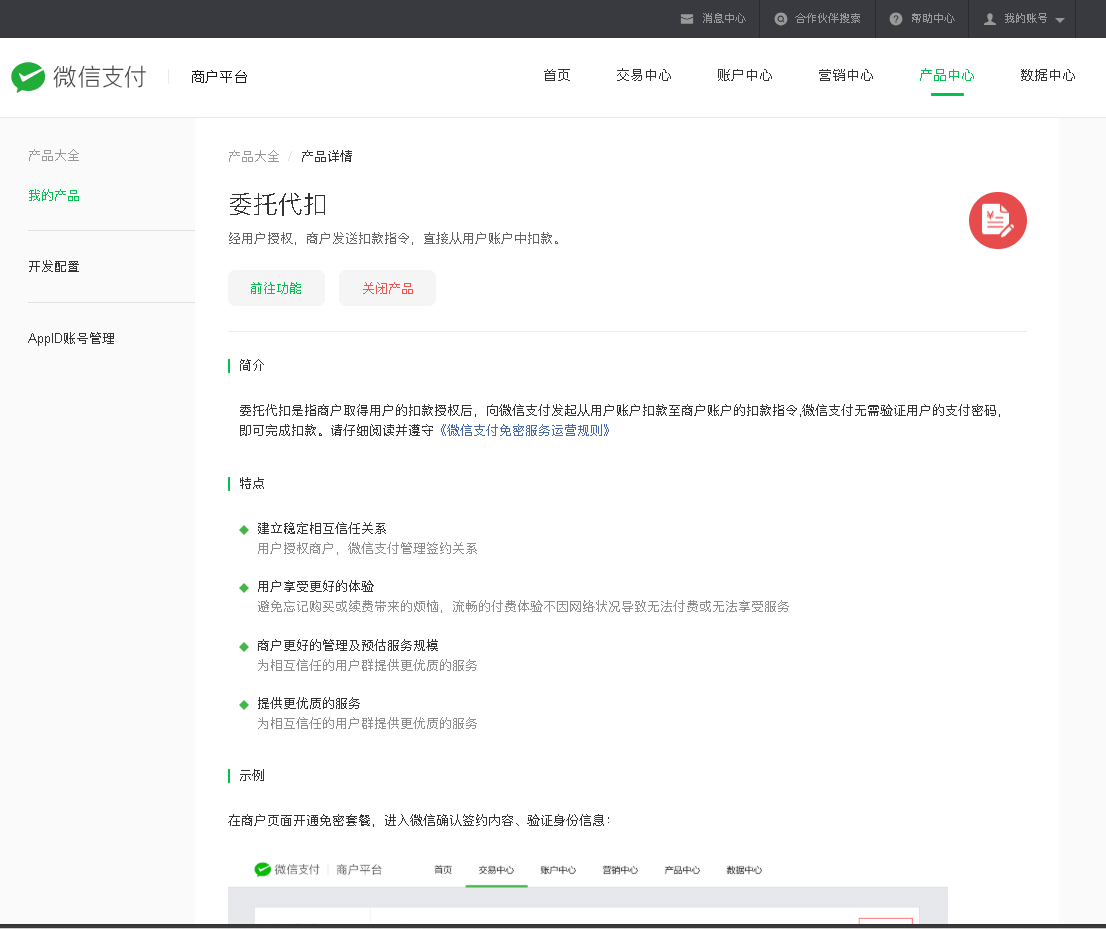Click the 特点 section heading
This screenshot has height=929, width=1106.
click(251, 483)
